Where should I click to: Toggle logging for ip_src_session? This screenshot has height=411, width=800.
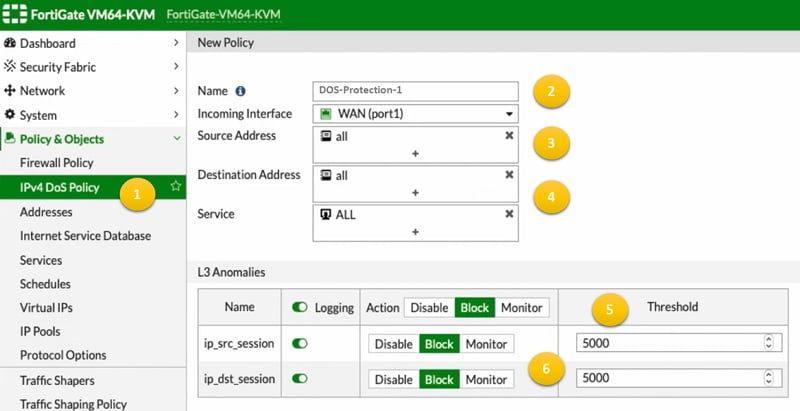click(x=299, y=343)
